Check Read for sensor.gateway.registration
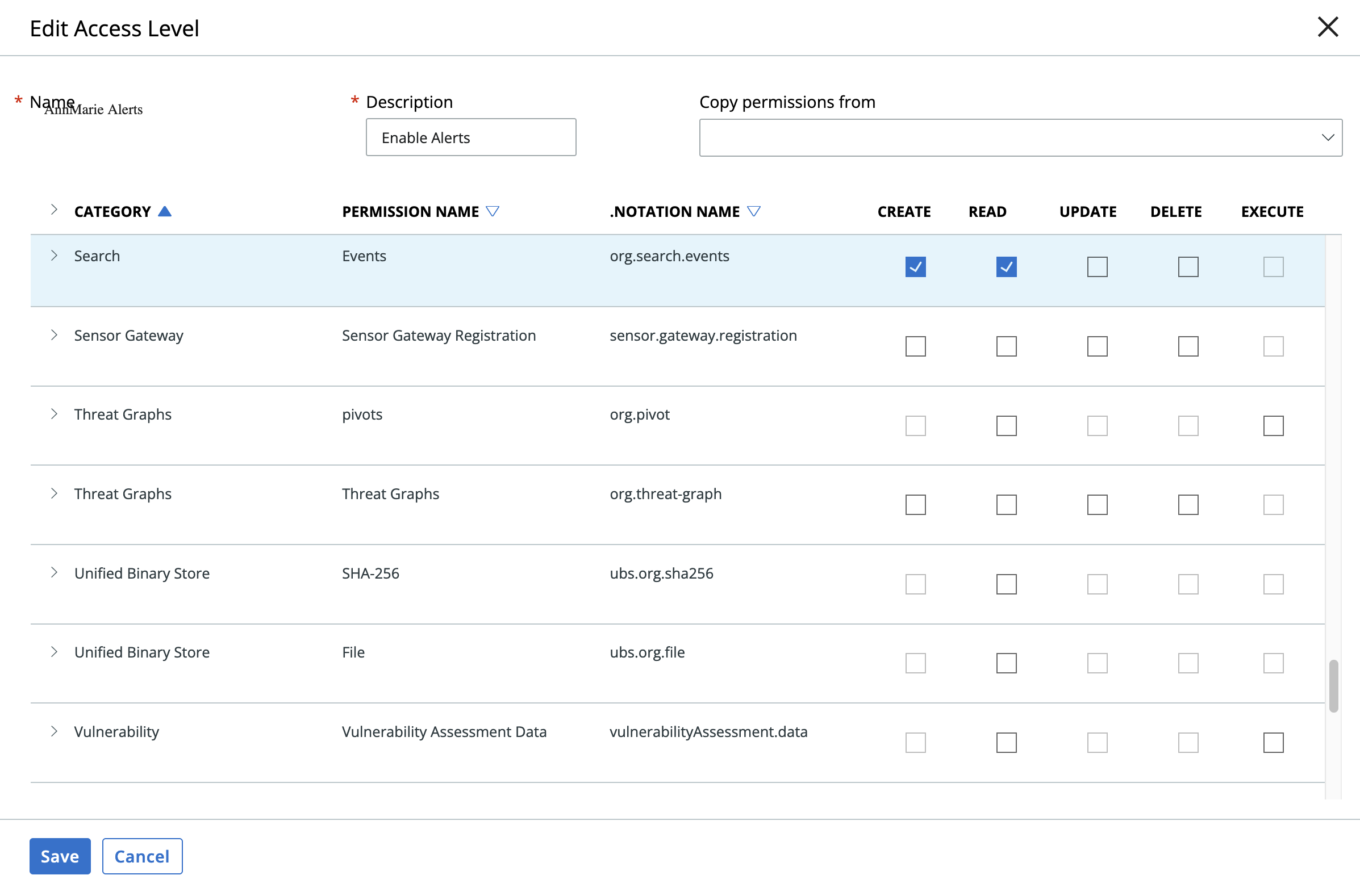1360x896 pixels. click(x=1006, y=346)
